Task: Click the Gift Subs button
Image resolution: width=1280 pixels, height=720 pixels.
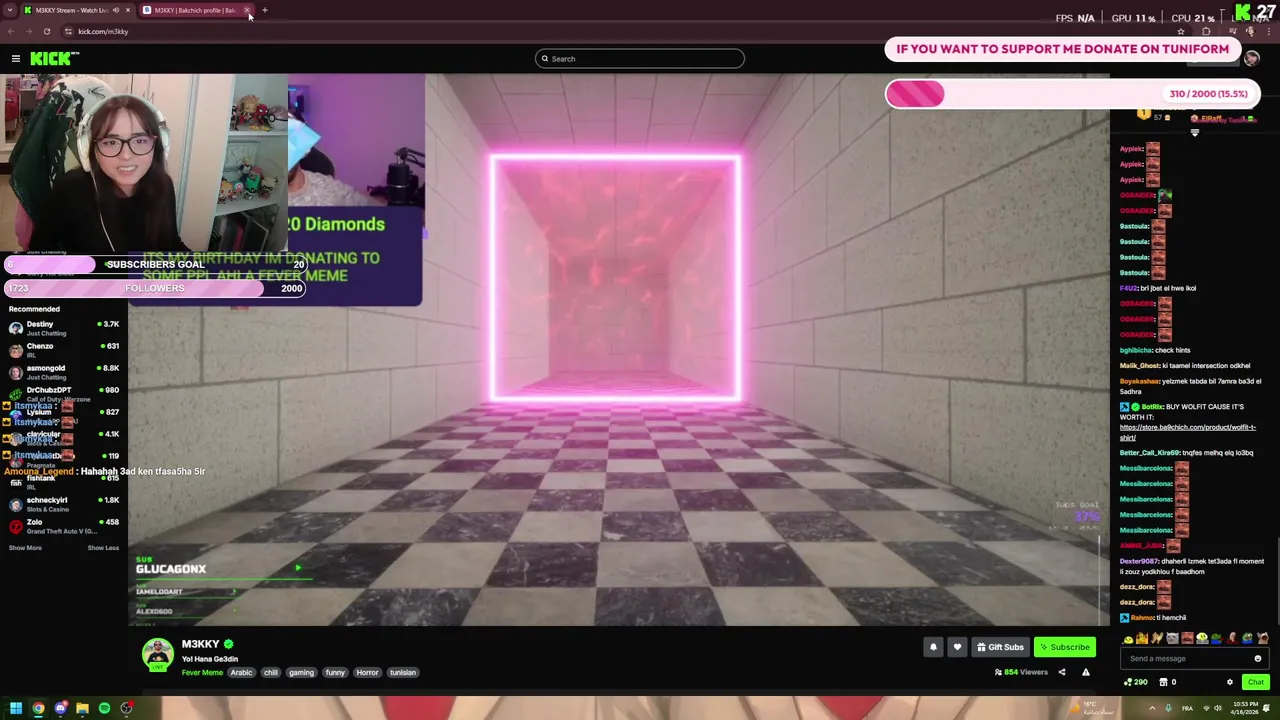Action: click(x=1000, y=647)
